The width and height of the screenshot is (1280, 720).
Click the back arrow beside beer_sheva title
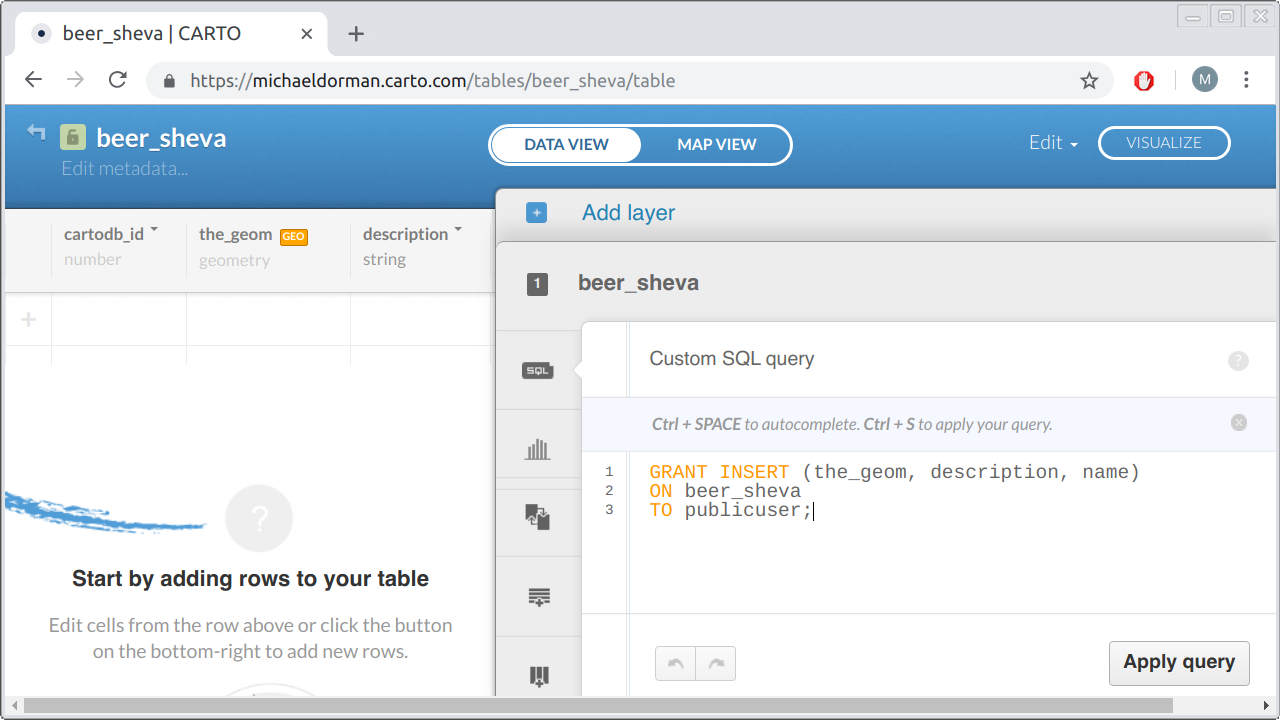click(37, 133)
